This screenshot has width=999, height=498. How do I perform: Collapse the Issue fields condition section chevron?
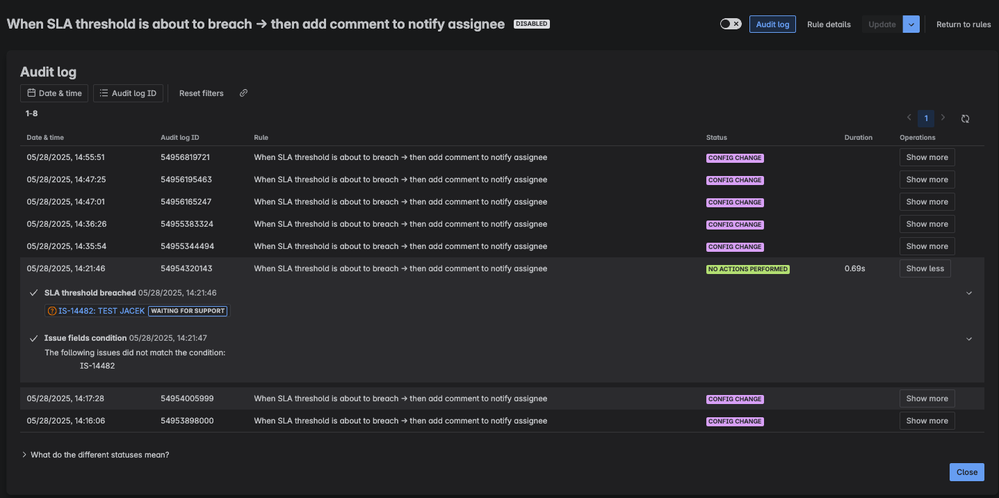[x=969, y=339]
